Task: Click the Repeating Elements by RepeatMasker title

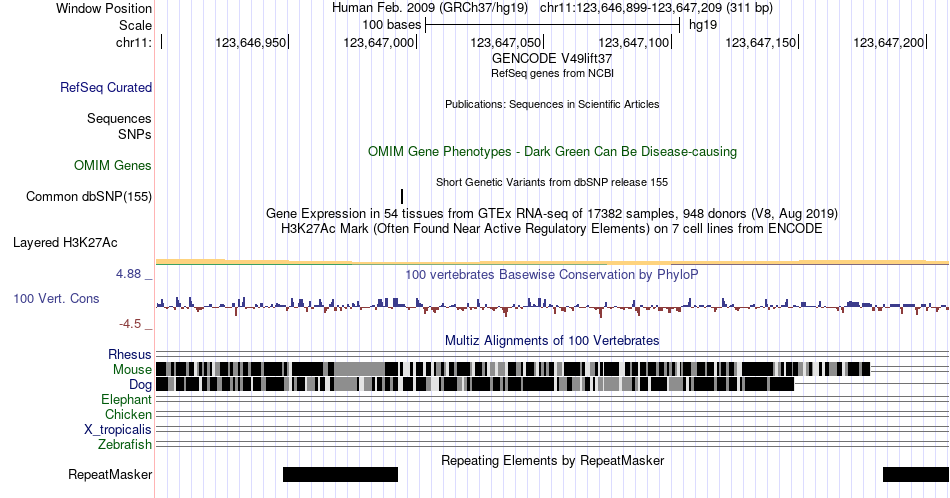Action: click(553, 460)
